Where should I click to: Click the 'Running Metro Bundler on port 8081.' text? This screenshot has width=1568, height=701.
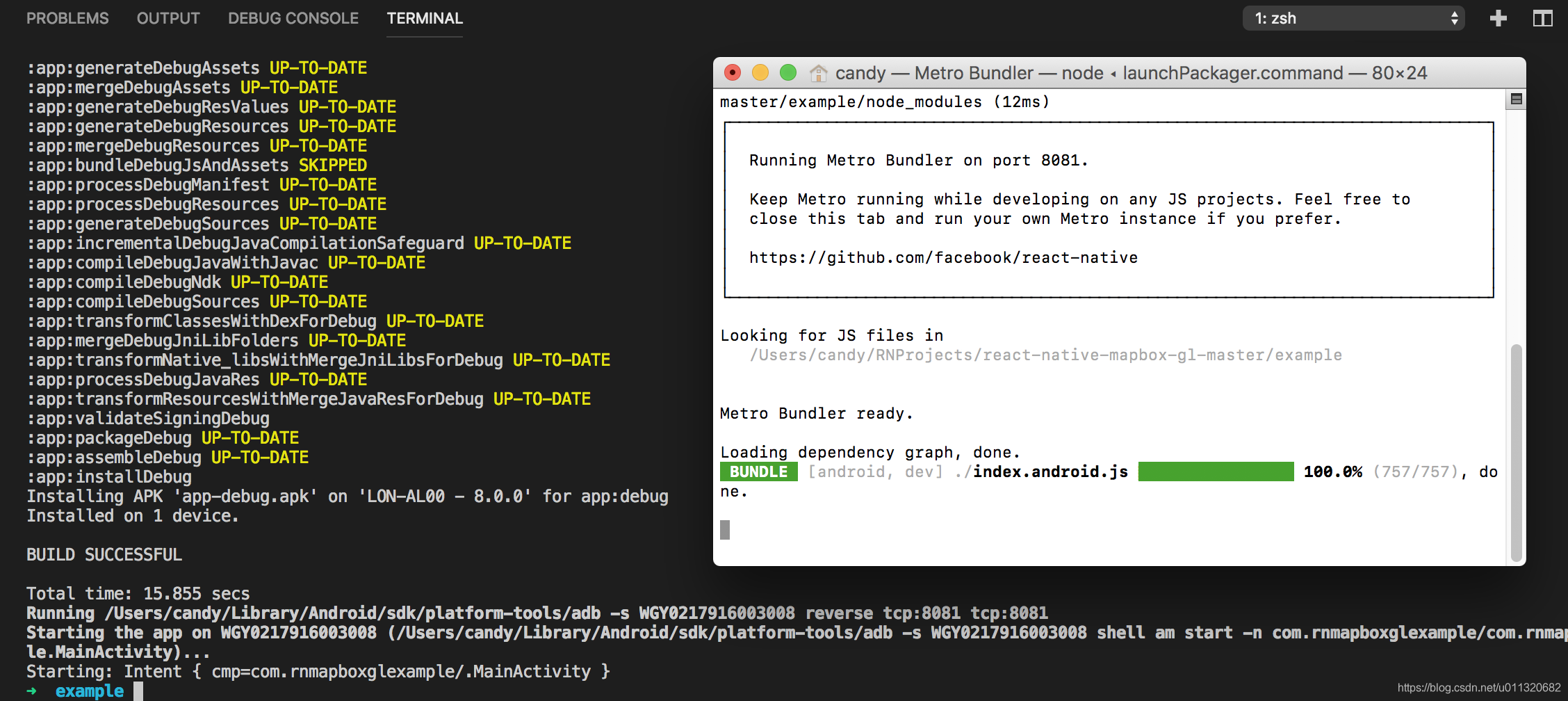[x=918, y=161]
